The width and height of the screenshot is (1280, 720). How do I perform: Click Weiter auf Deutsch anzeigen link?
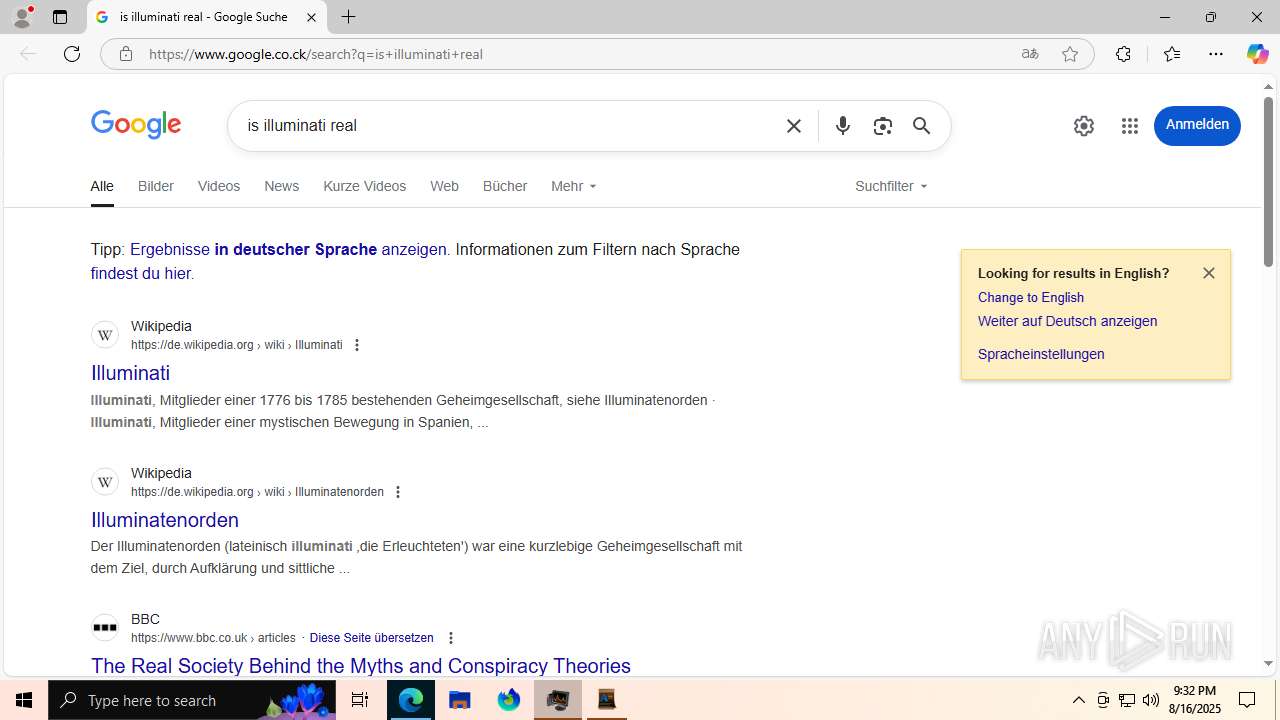tap(1067, 321)
